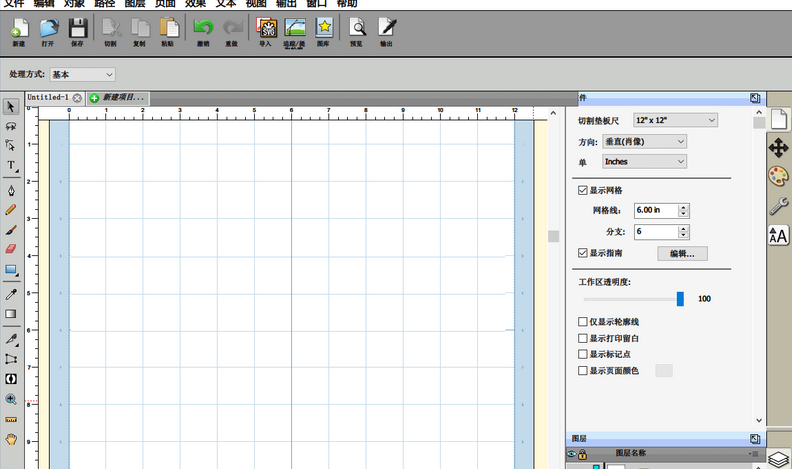Open the 视图 (View) menu
Screen dimensions: 792x469
click(x=256, y=4)
